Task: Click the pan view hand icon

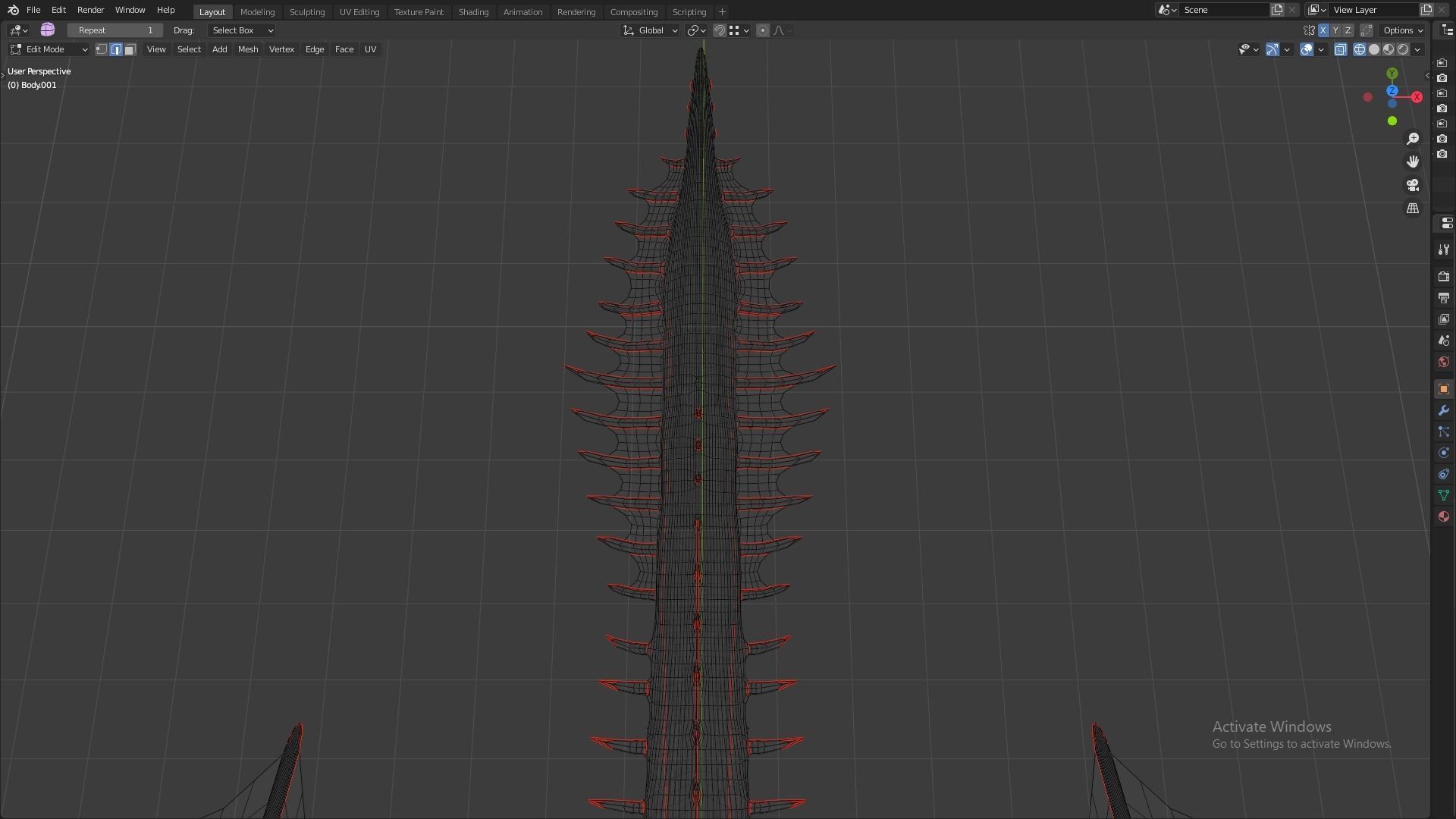Action: 1413,162
